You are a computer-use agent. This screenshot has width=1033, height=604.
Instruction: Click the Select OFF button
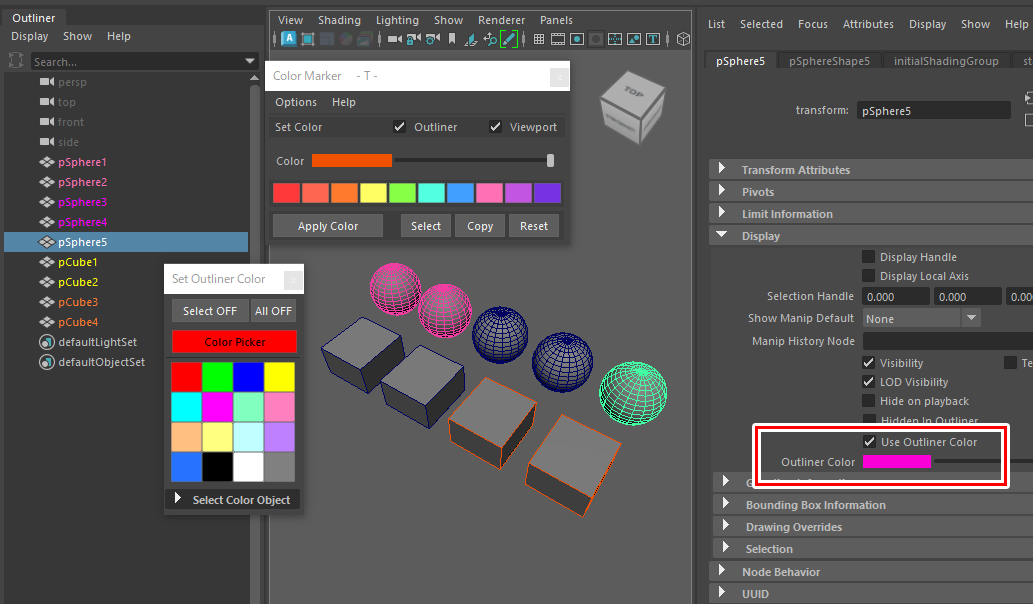click(x=210, y=311)
